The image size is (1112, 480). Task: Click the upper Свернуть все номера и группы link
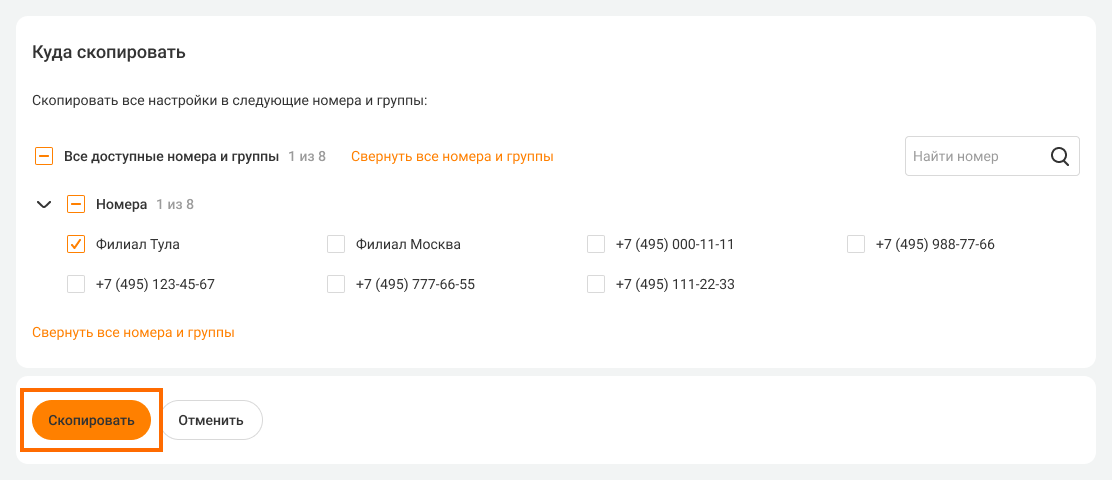452,156
